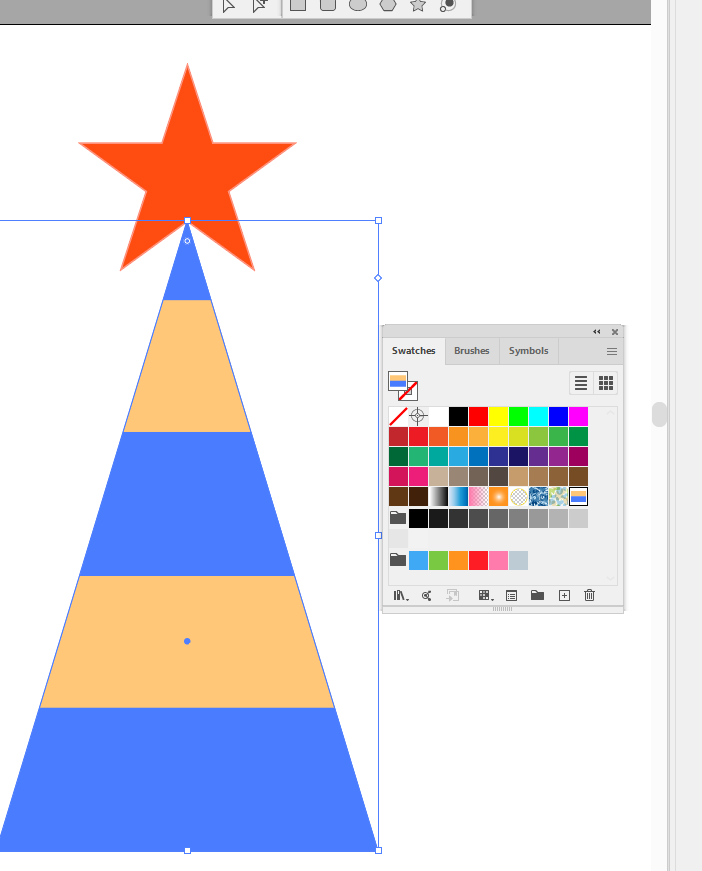Open Swatch Options
The image size is (702, 871).
[512, 595]
